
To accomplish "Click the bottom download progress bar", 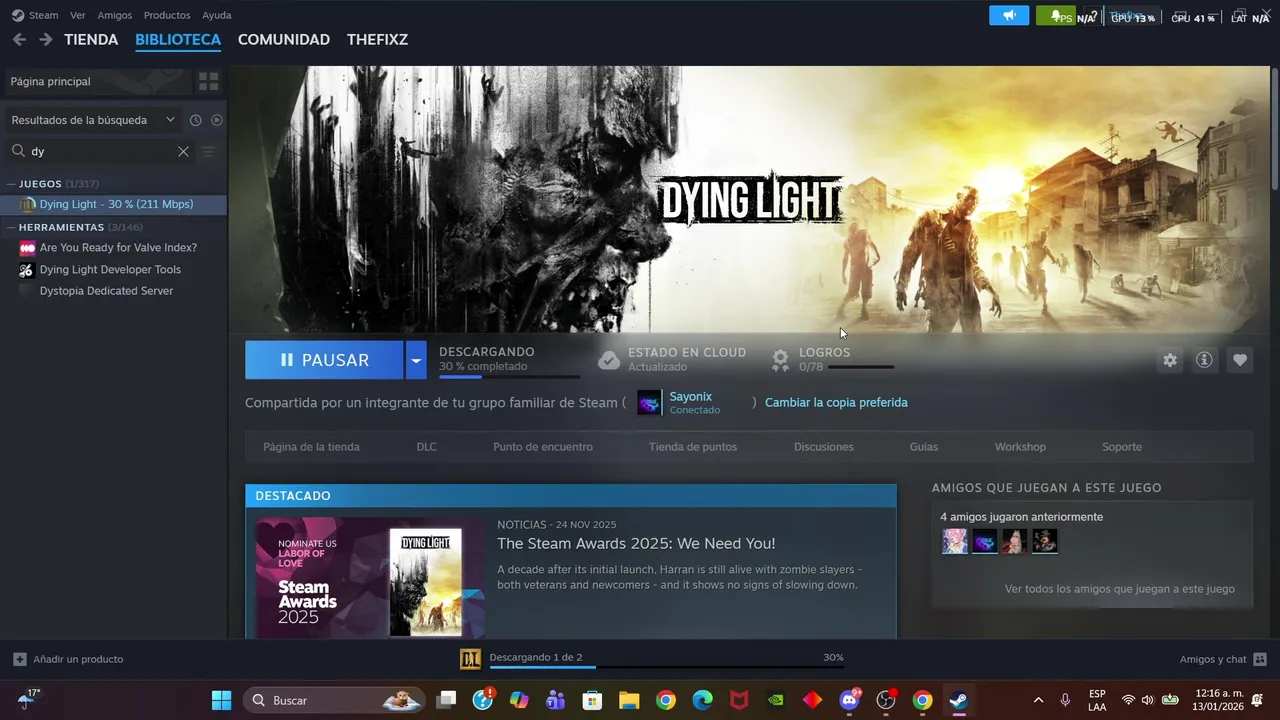I will 666,667.
